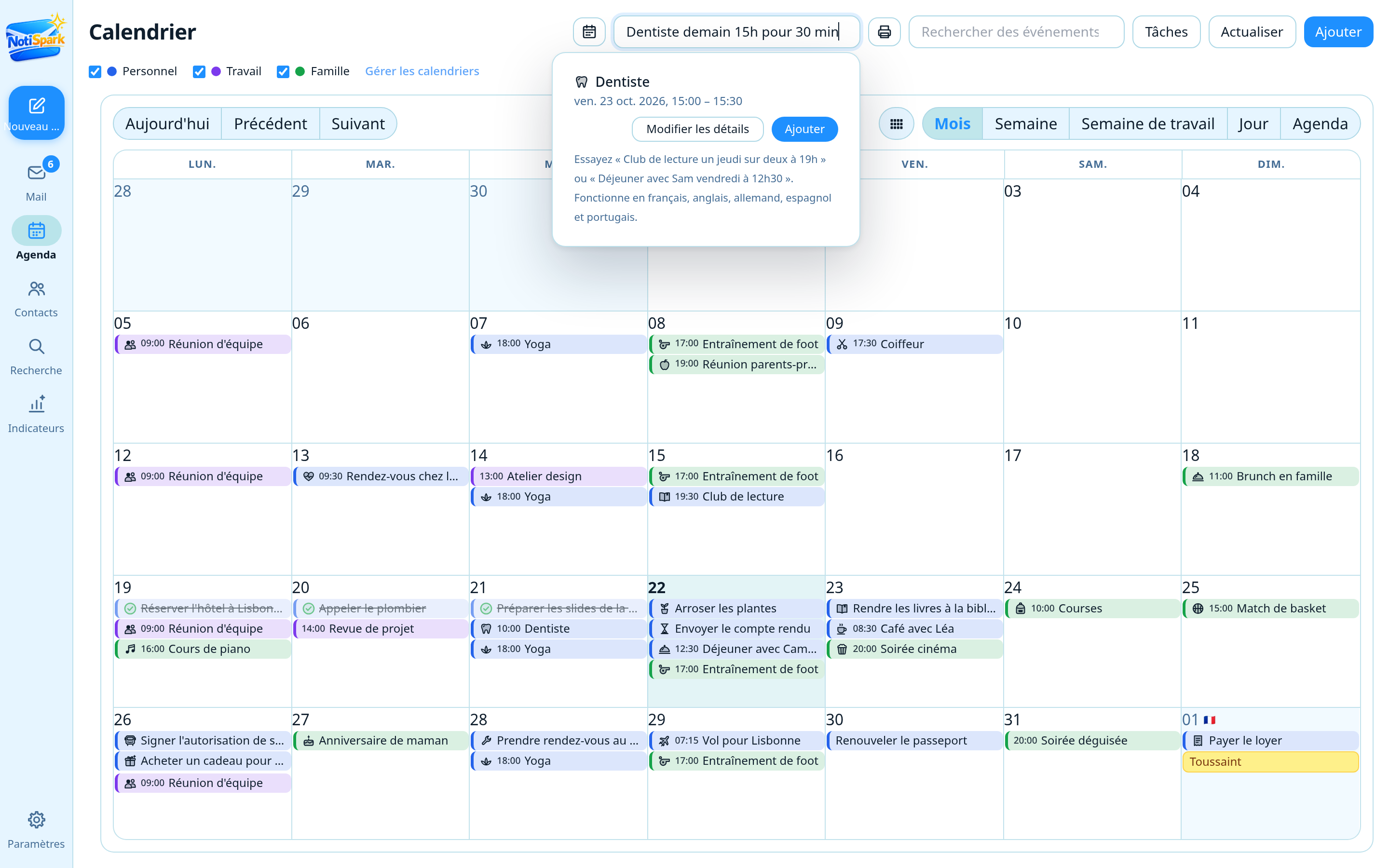
Task: Mark Réserver l'hôtel à Lisbonne task incomplete
Action: (x=130, y=609)
